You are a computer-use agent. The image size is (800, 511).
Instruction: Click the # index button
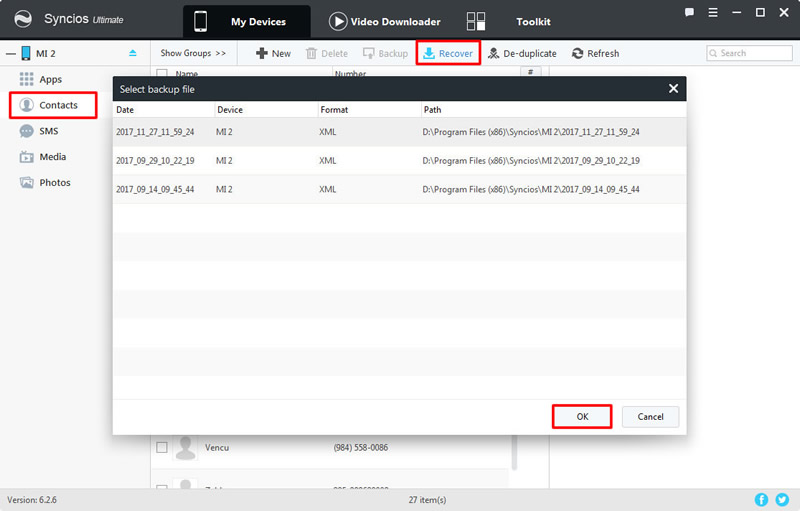point(531,72)
